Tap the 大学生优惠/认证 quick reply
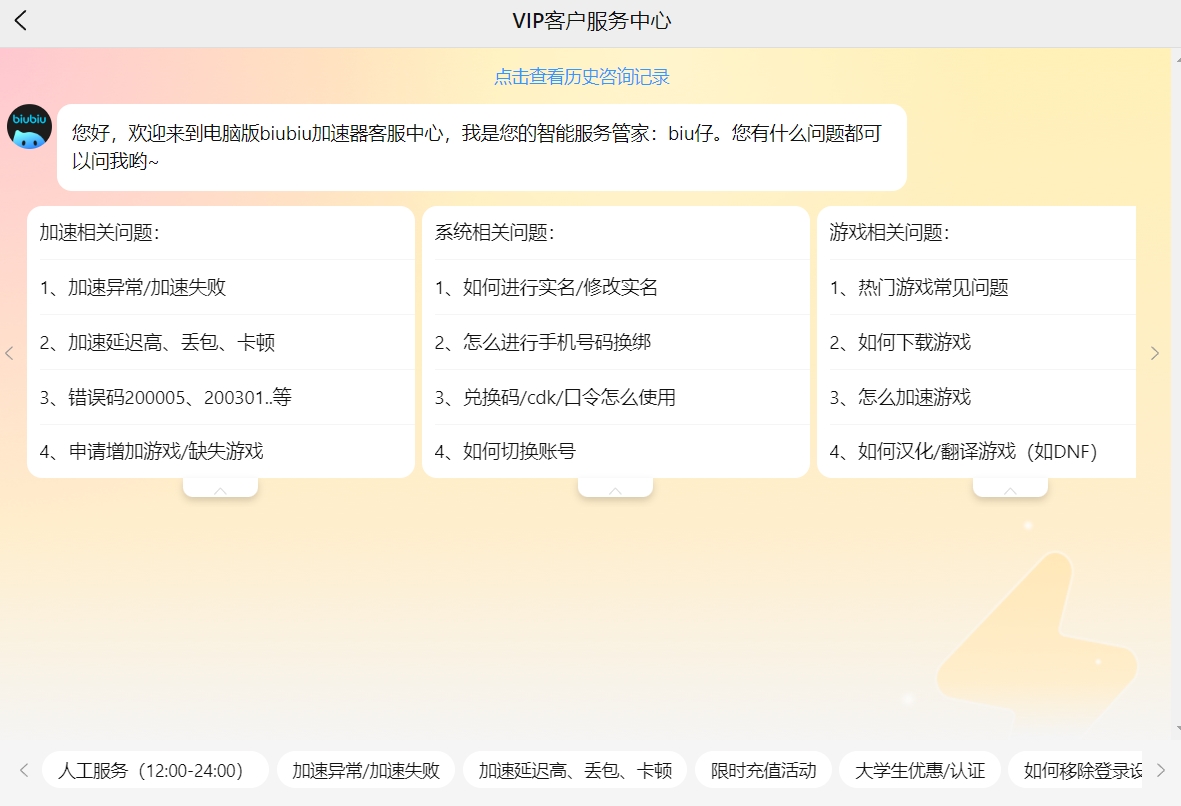 click(x=919, y=770)
